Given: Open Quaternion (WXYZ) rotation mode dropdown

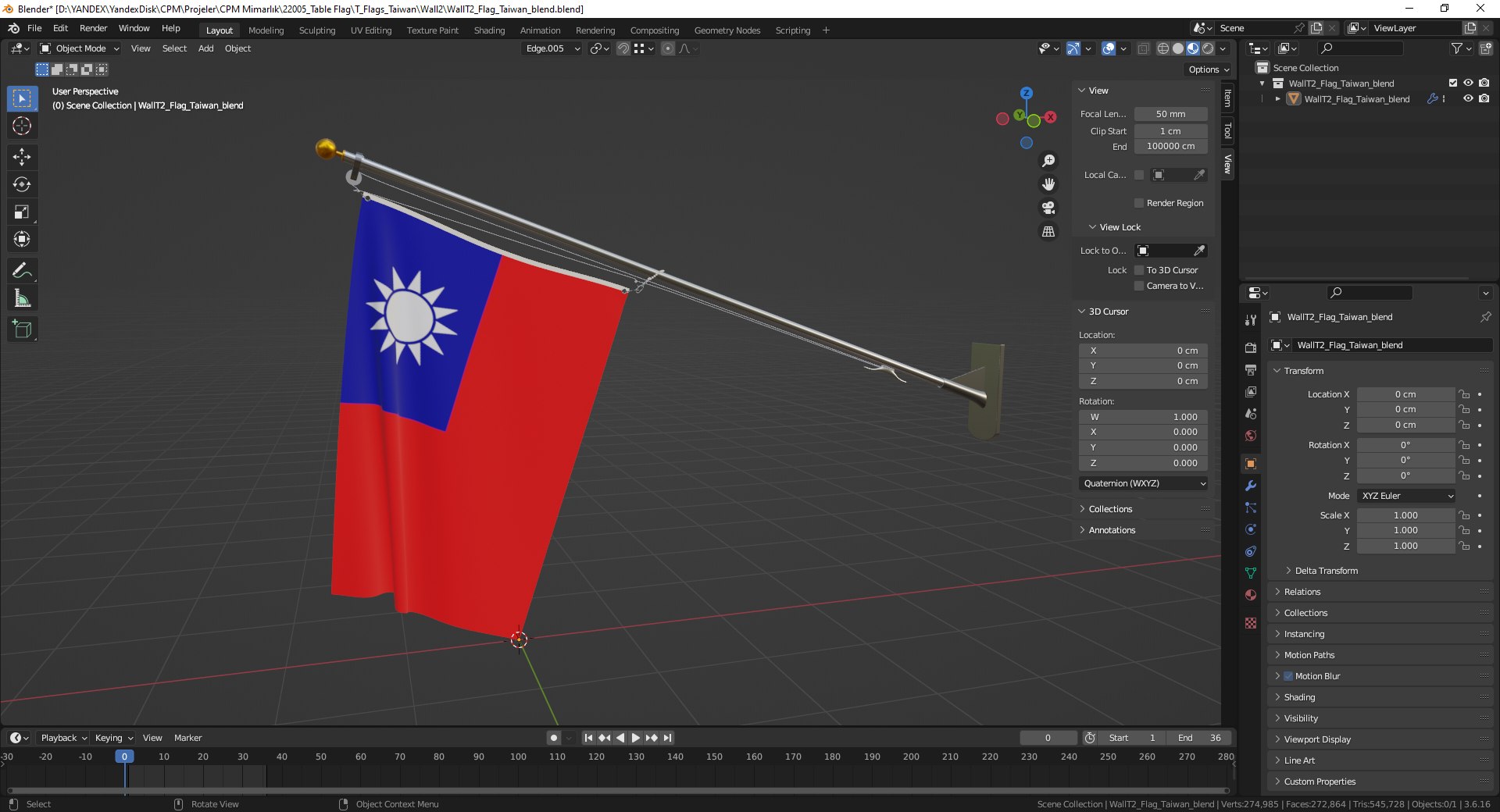Looking at the screenshot, I should pos(1144,483).
